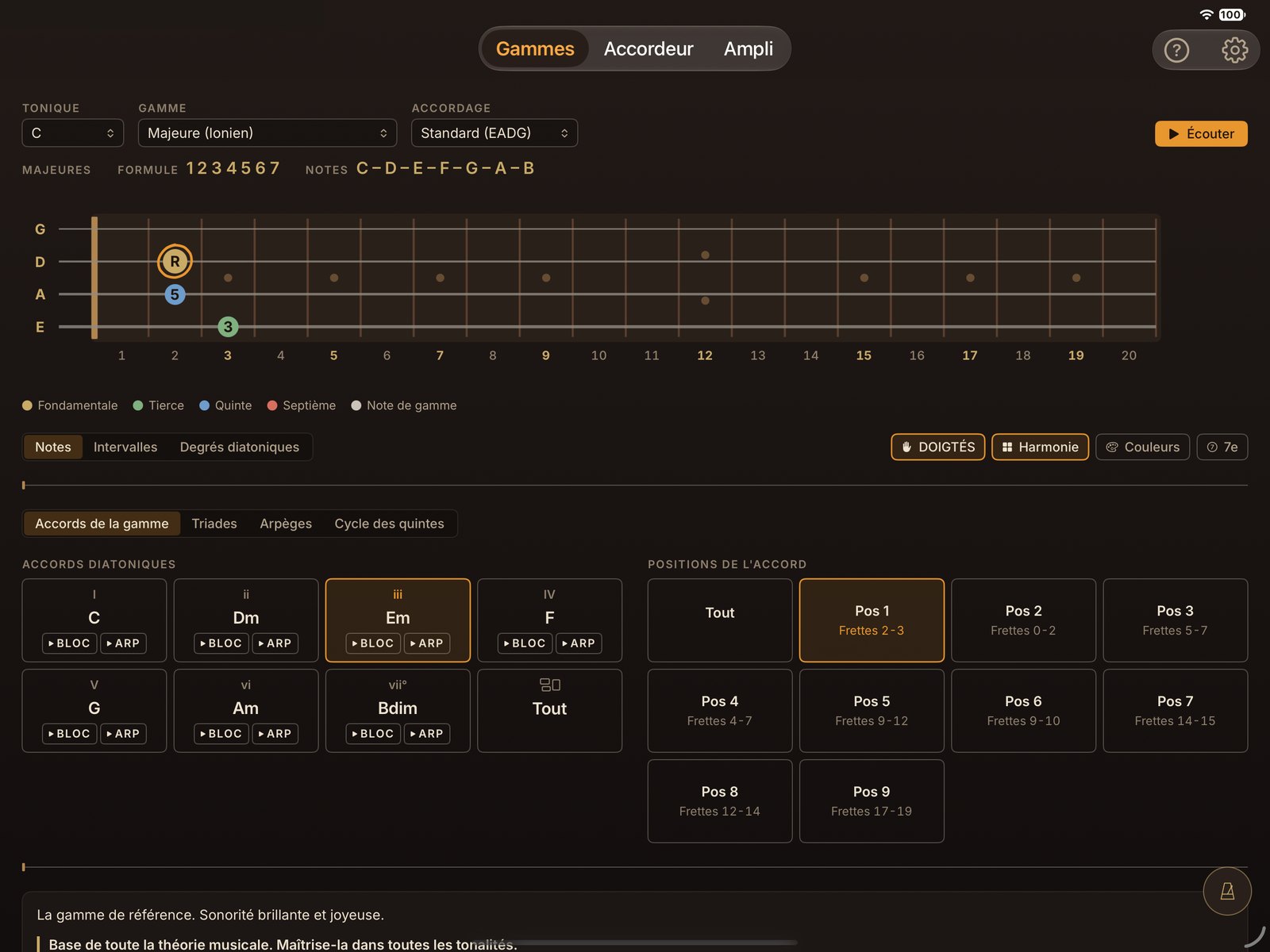1270x952 pixels.
Task: Play the Em chord as BLOC
Action: coord(373,643)
